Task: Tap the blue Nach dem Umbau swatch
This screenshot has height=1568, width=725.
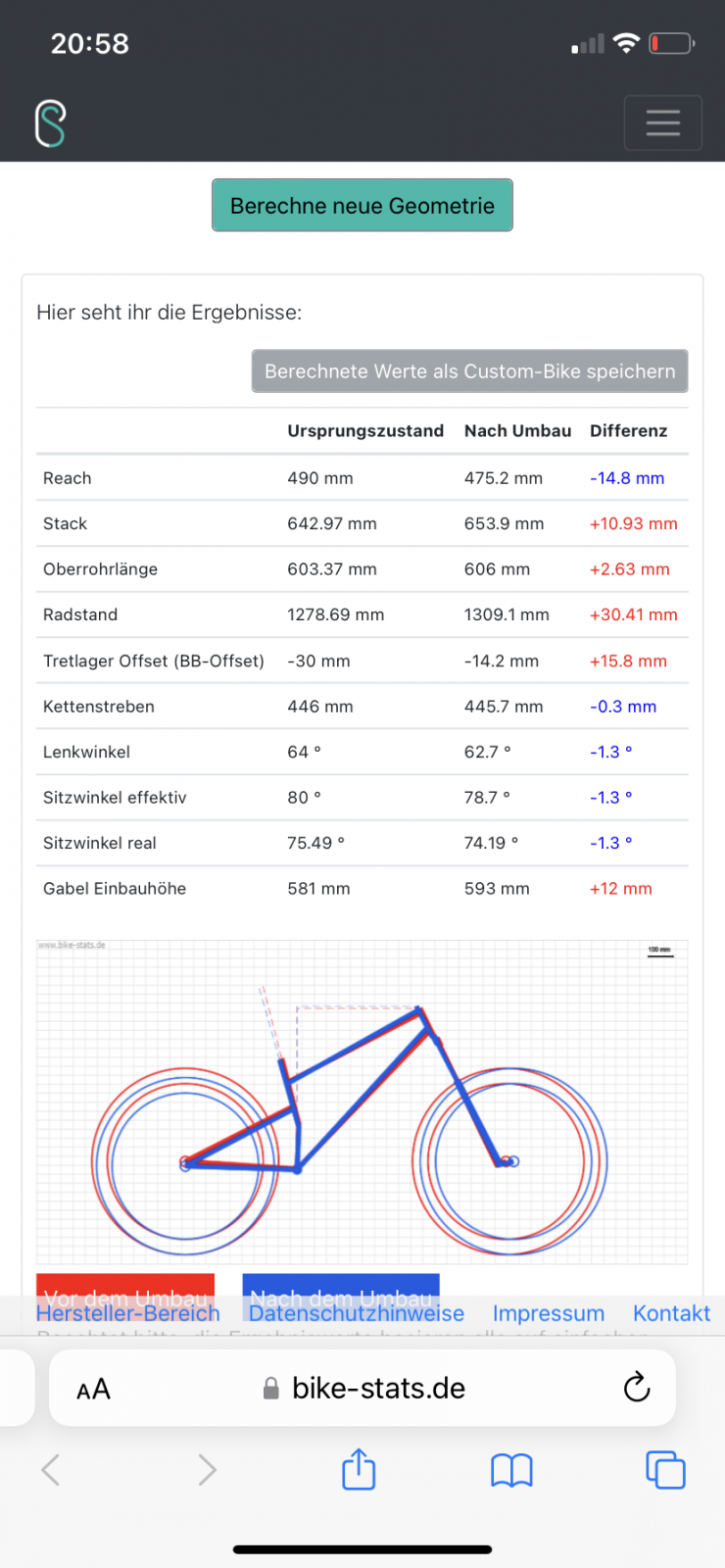Action: 341,1284
